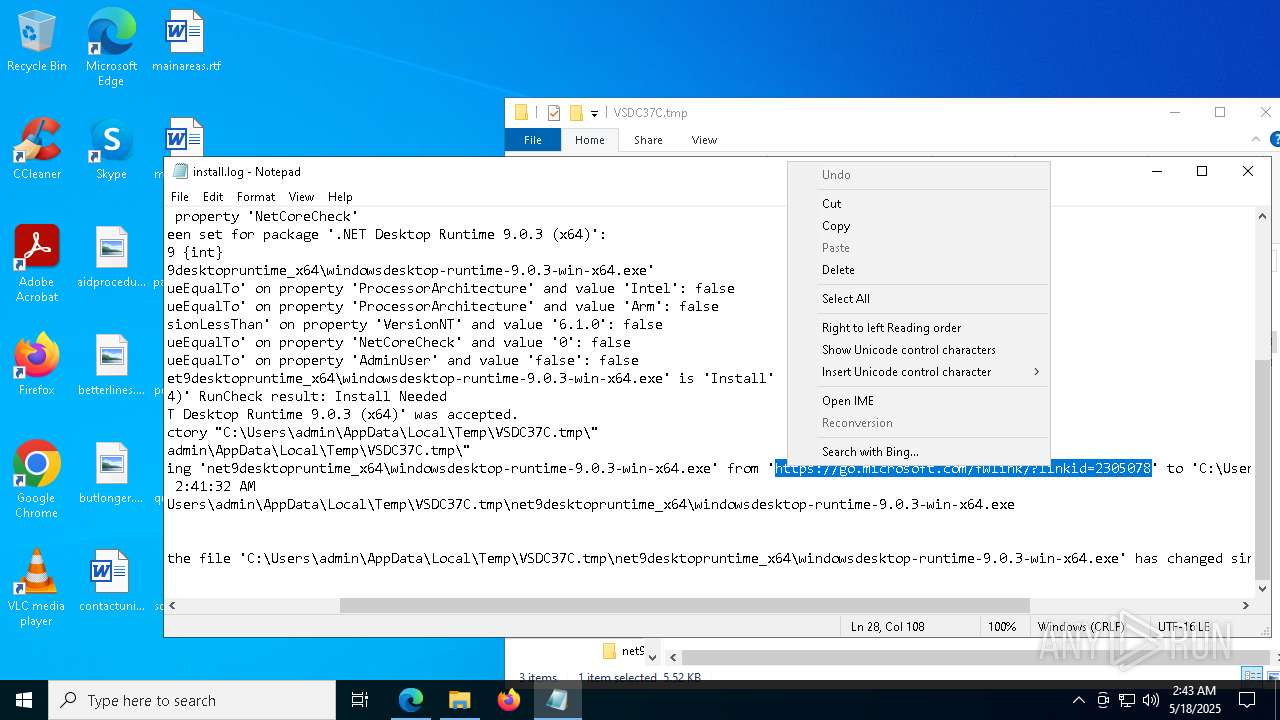The image size is (1280, 720).
Task: Open Task View on taskbar
Action: [x=360, y=700]
